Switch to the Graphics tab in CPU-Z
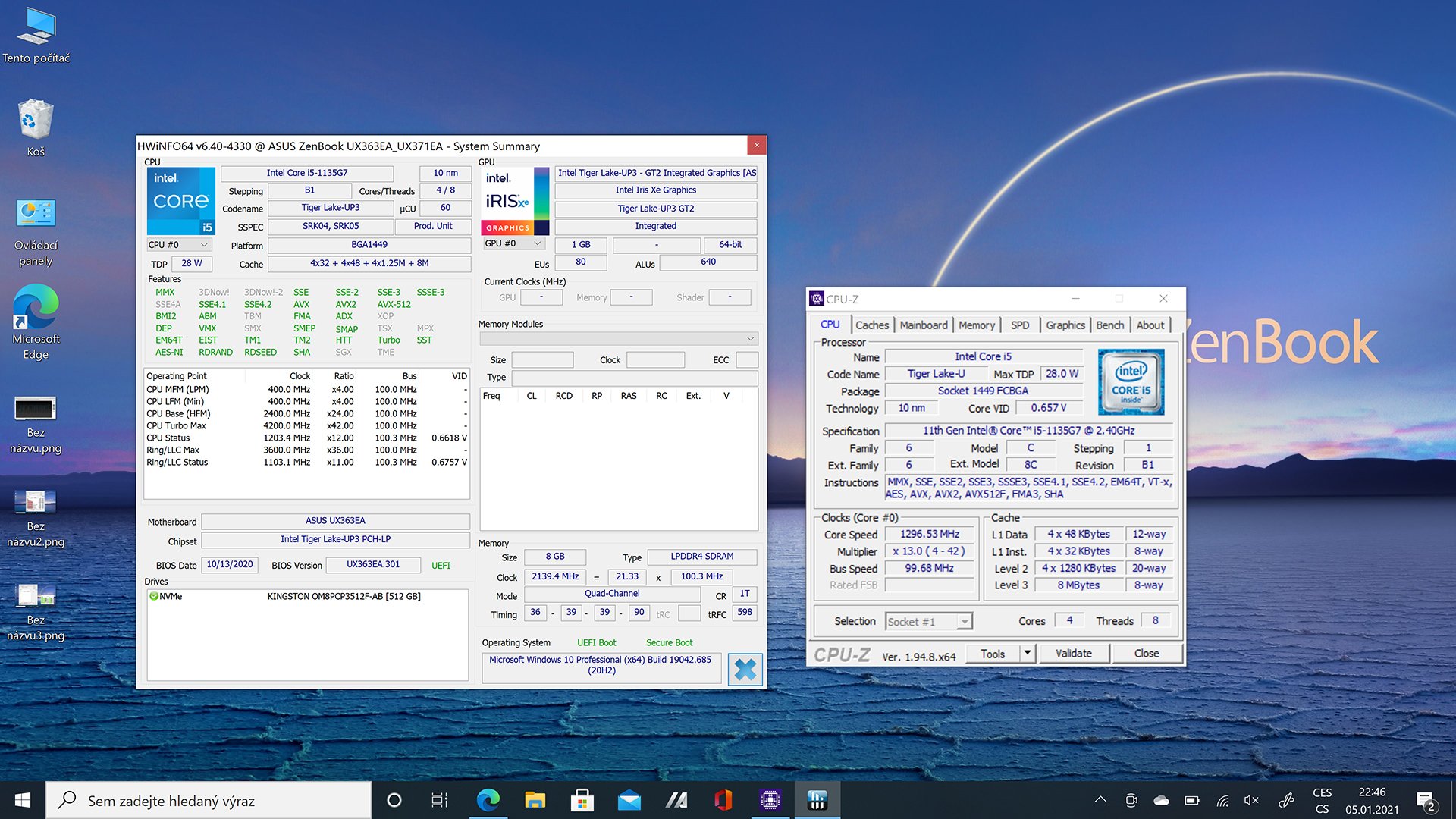The image size is (1456, 819). tap(1065, 325)
